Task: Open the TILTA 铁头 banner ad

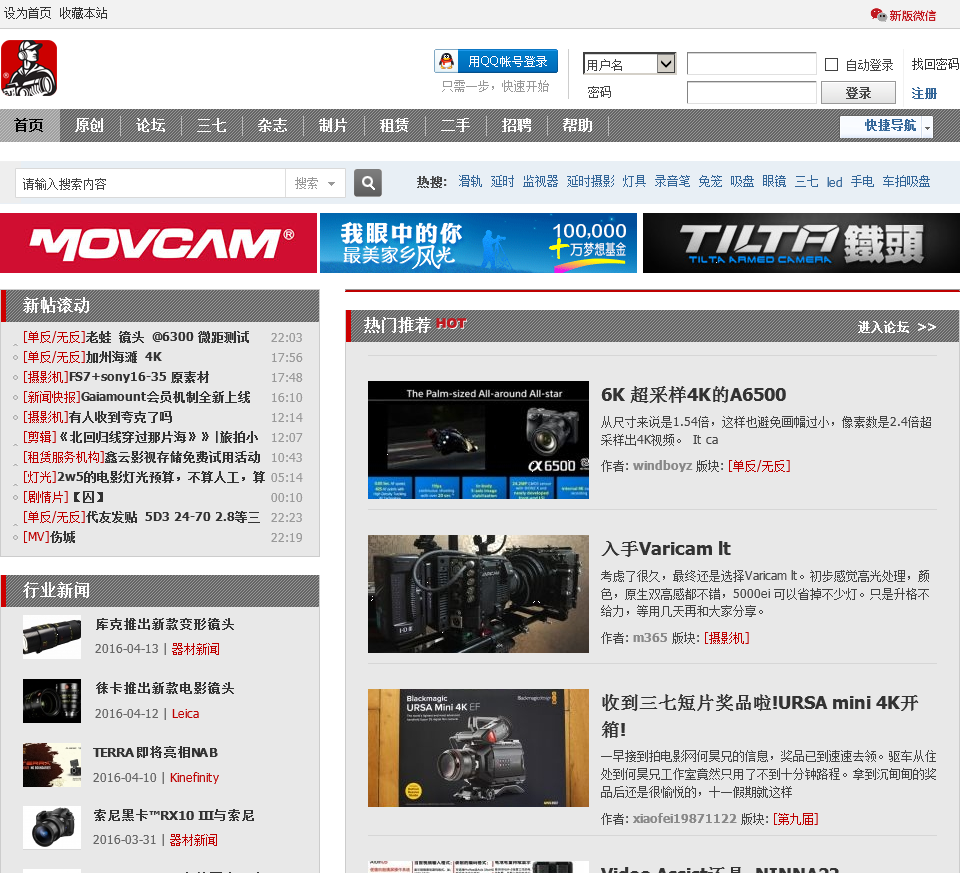Action: point(801,243)
